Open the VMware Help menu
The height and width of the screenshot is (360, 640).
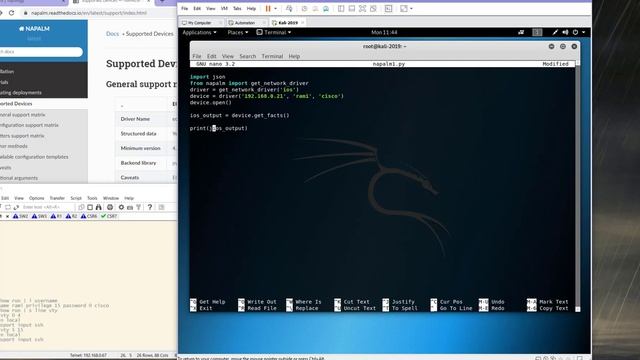pos(251,9)
